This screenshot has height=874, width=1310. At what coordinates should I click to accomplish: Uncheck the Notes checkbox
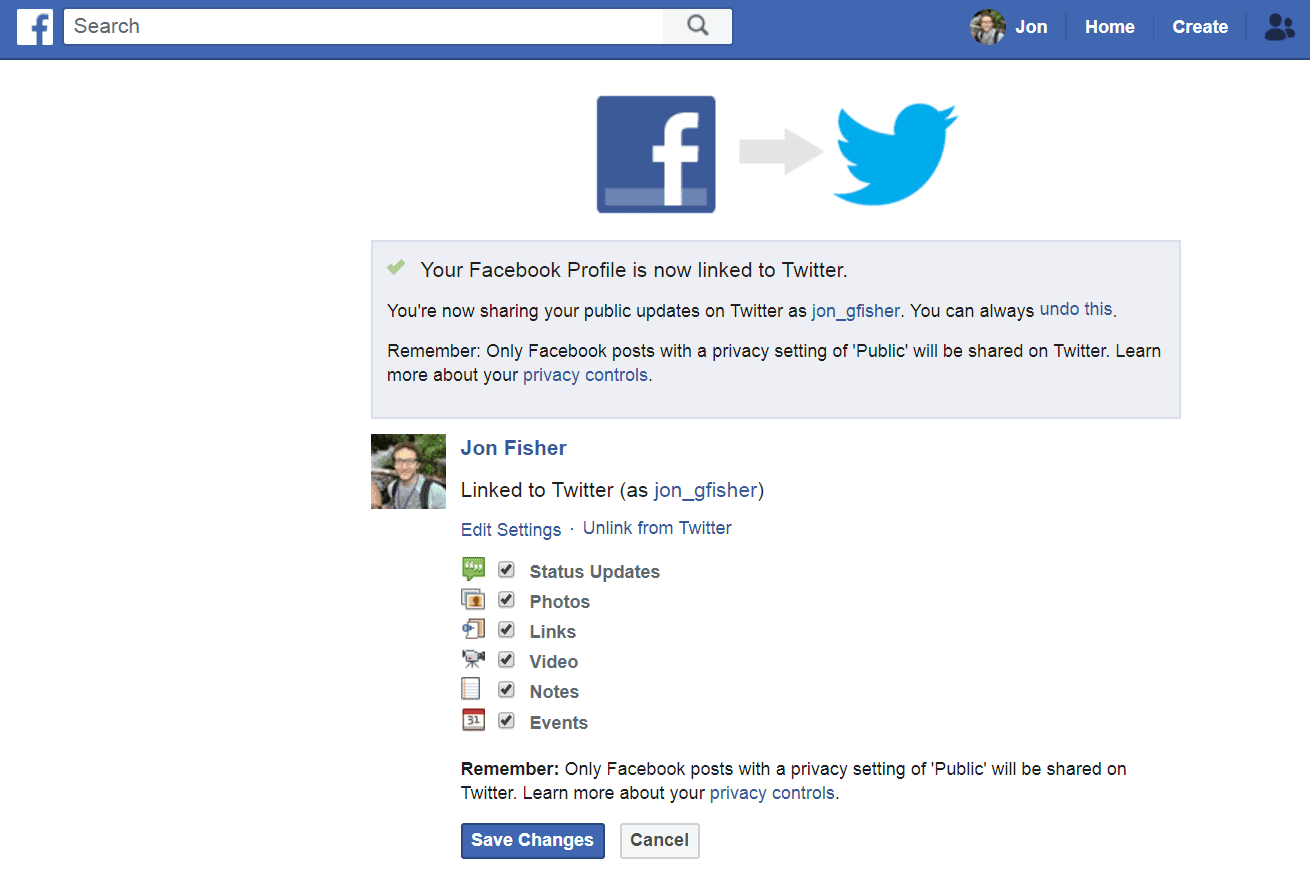507,690
